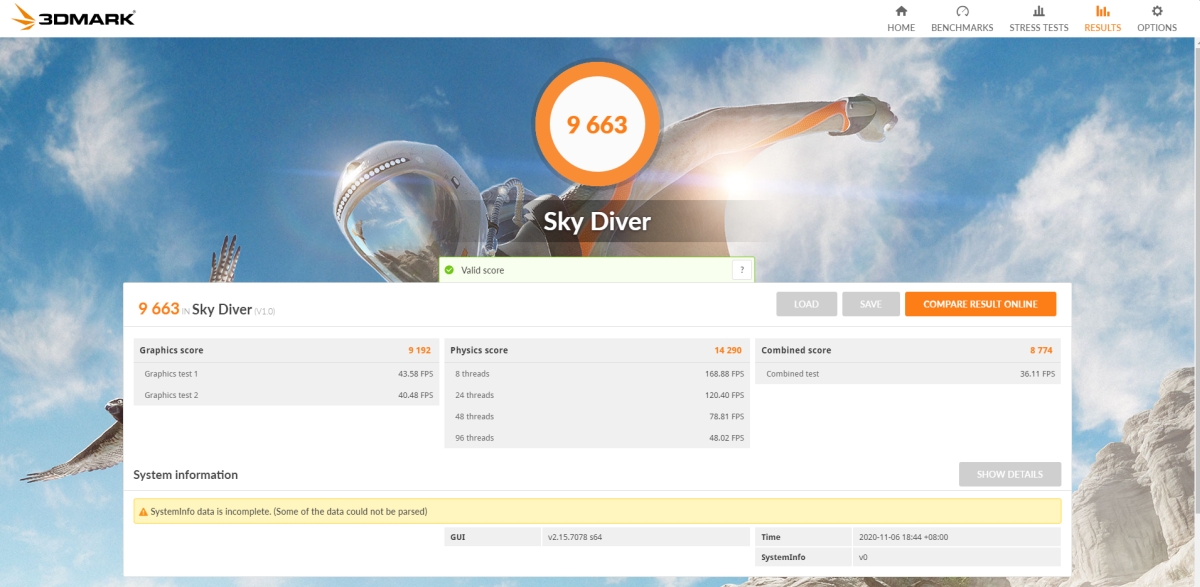Click the orange 9 663 score circle

tap(597, 125)
